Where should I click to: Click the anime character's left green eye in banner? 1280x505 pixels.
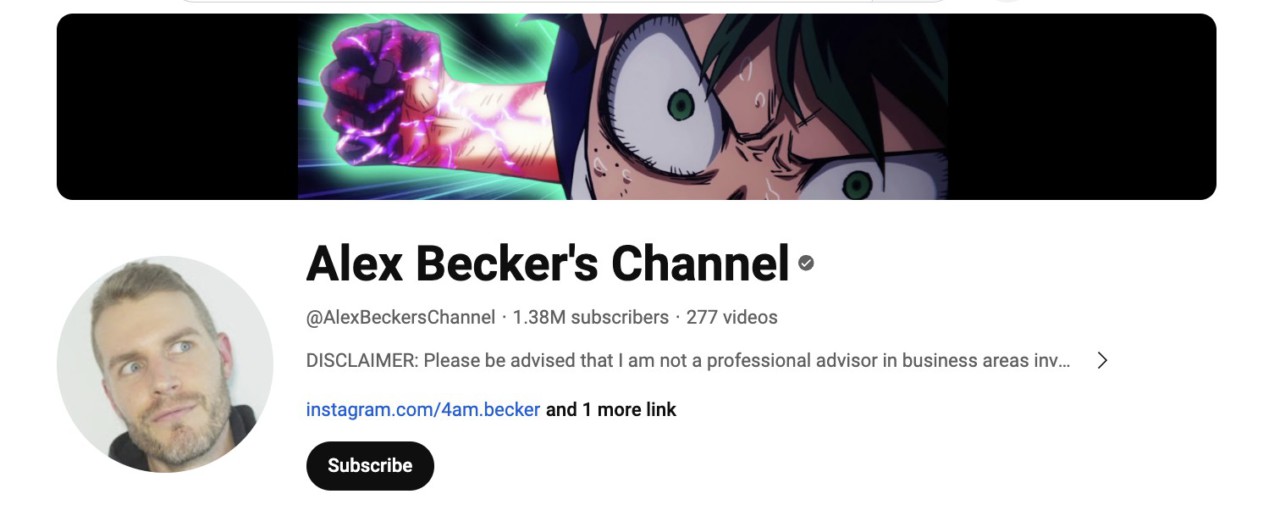click(681, 103)
